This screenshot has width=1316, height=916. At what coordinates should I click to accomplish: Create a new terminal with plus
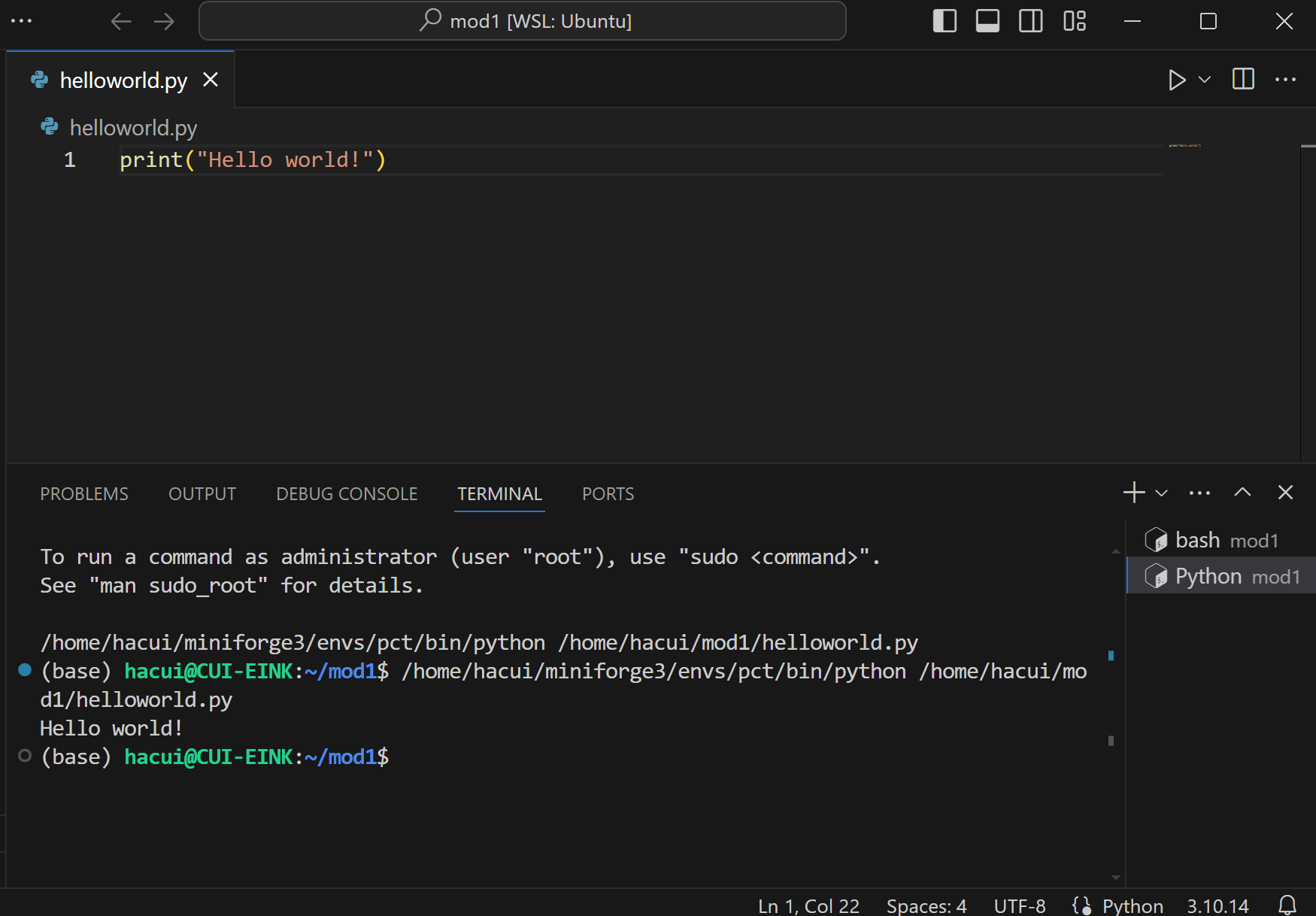pyautogui.click(x=1134, y=493)
